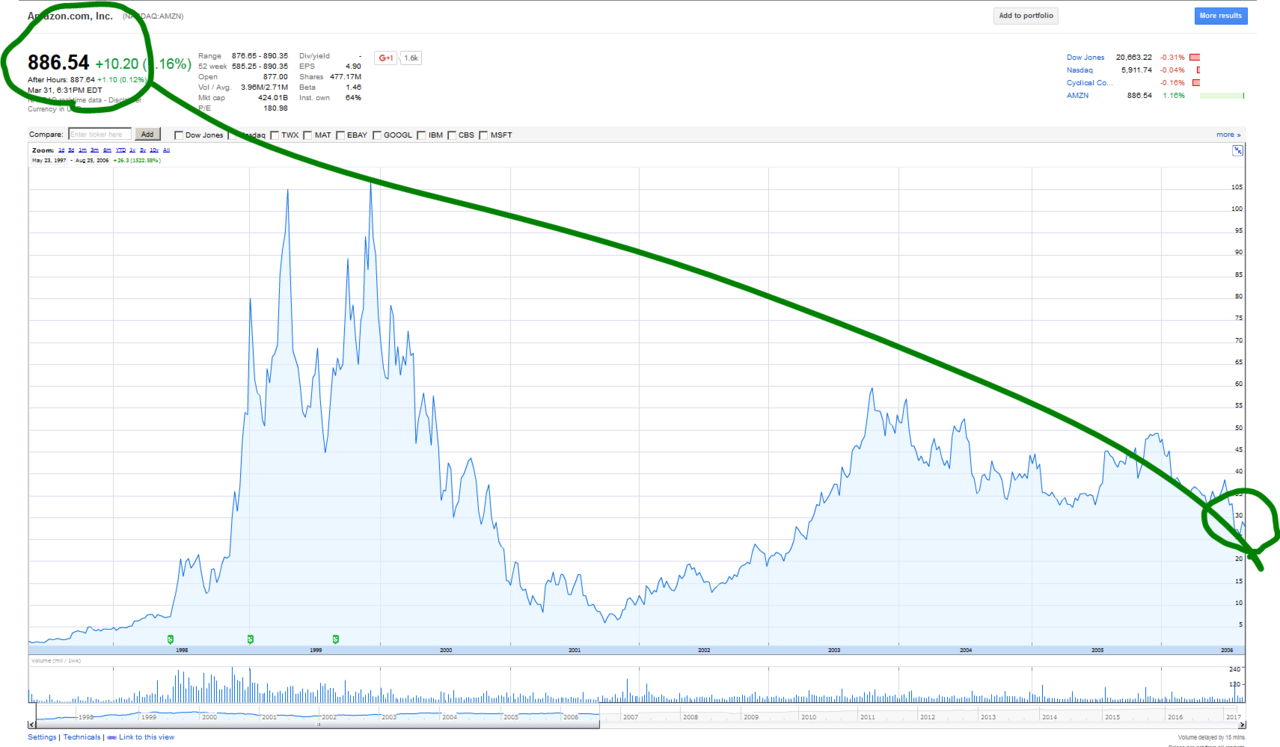Collapse the chart with the shrink icon
The image size is (1280, 747).
[x=1237, y=150]
